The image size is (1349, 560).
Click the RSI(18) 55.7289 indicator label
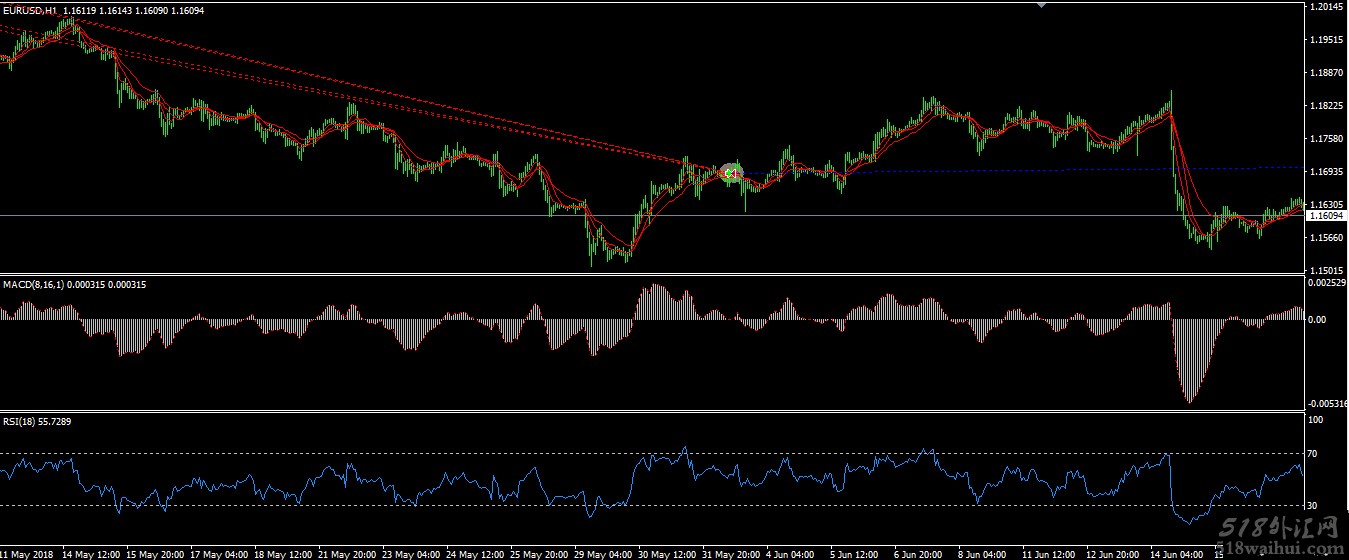point(37,422)
